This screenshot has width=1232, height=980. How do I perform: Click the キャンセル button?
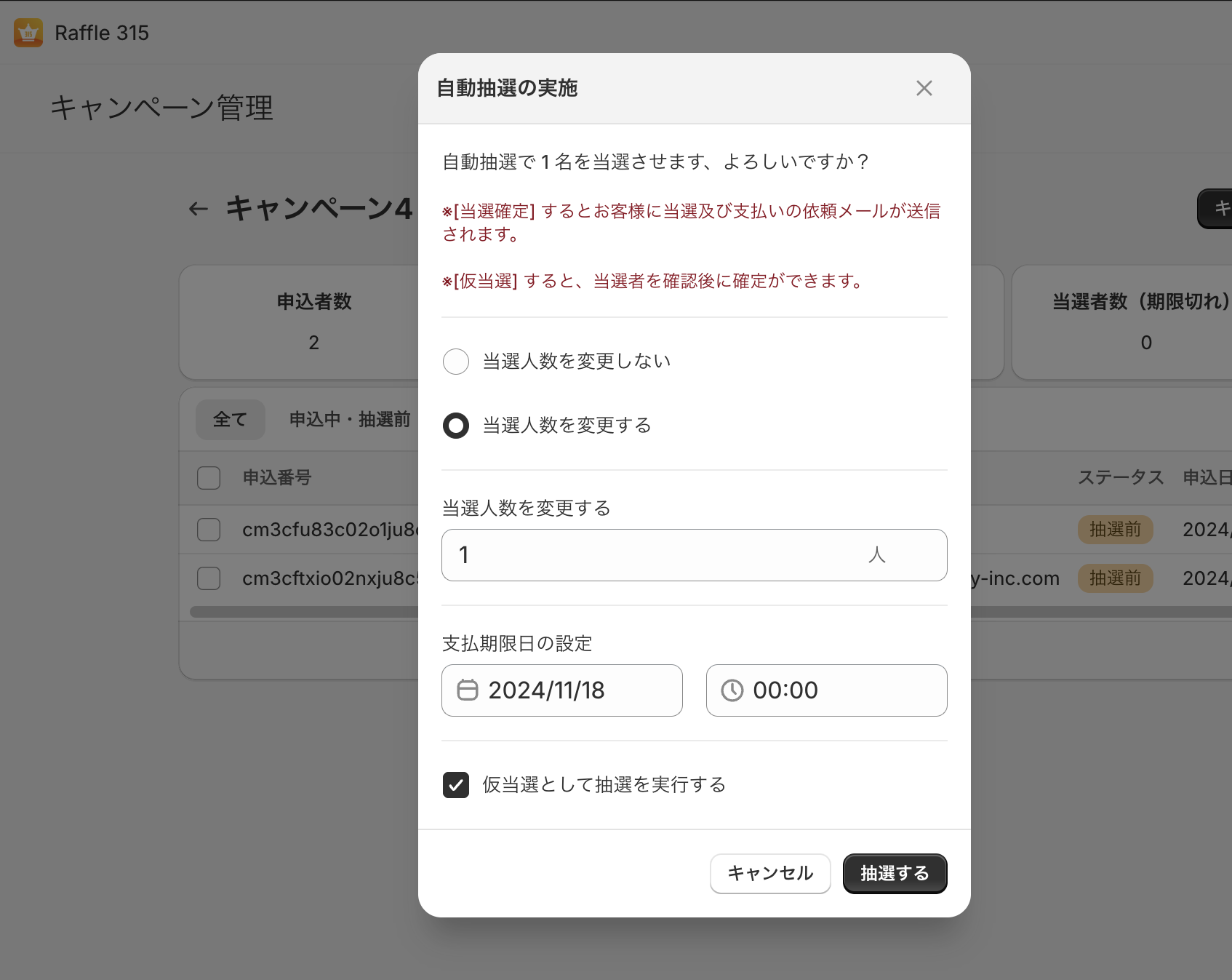click(x=770, y=873)
